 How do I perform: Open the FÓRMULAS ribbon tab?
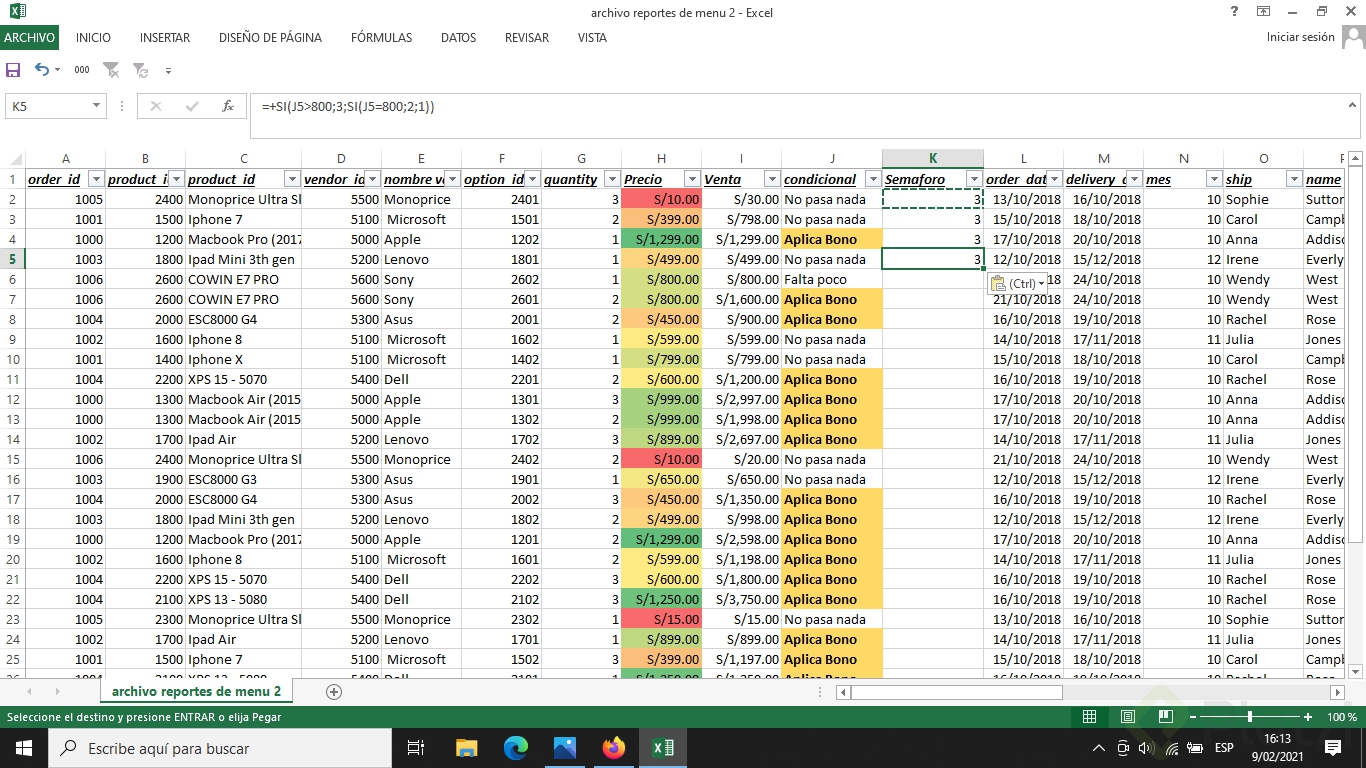click(381, 38)
